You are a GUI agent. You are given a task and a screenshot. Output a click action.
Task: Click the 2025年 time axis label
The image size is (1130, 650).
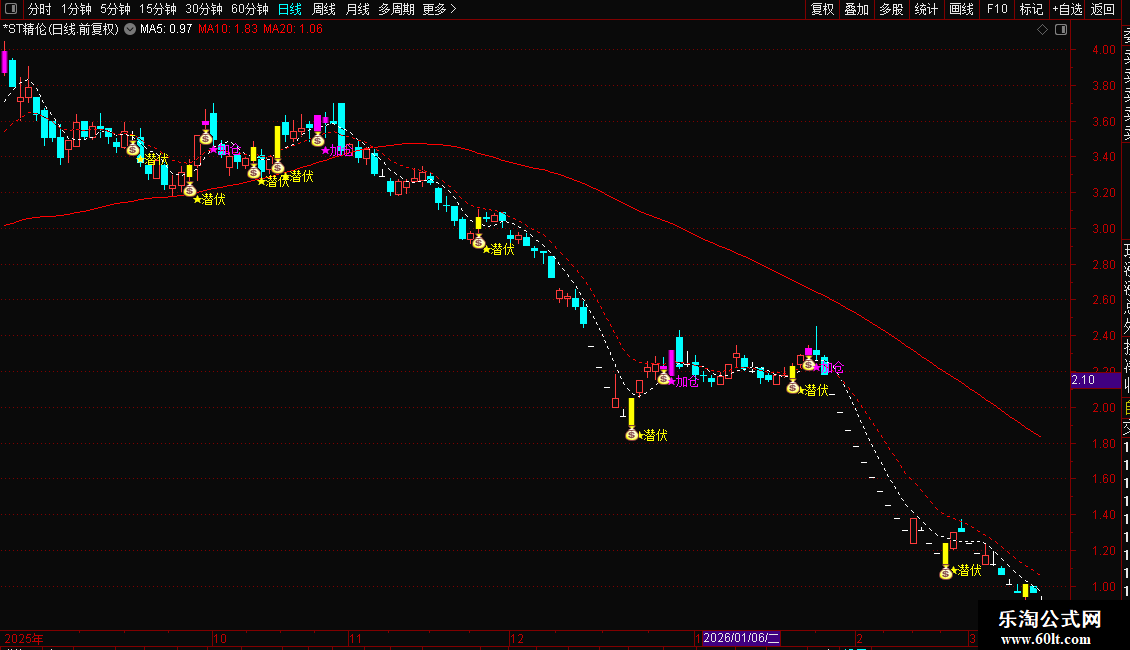click(x=24, y=638)
